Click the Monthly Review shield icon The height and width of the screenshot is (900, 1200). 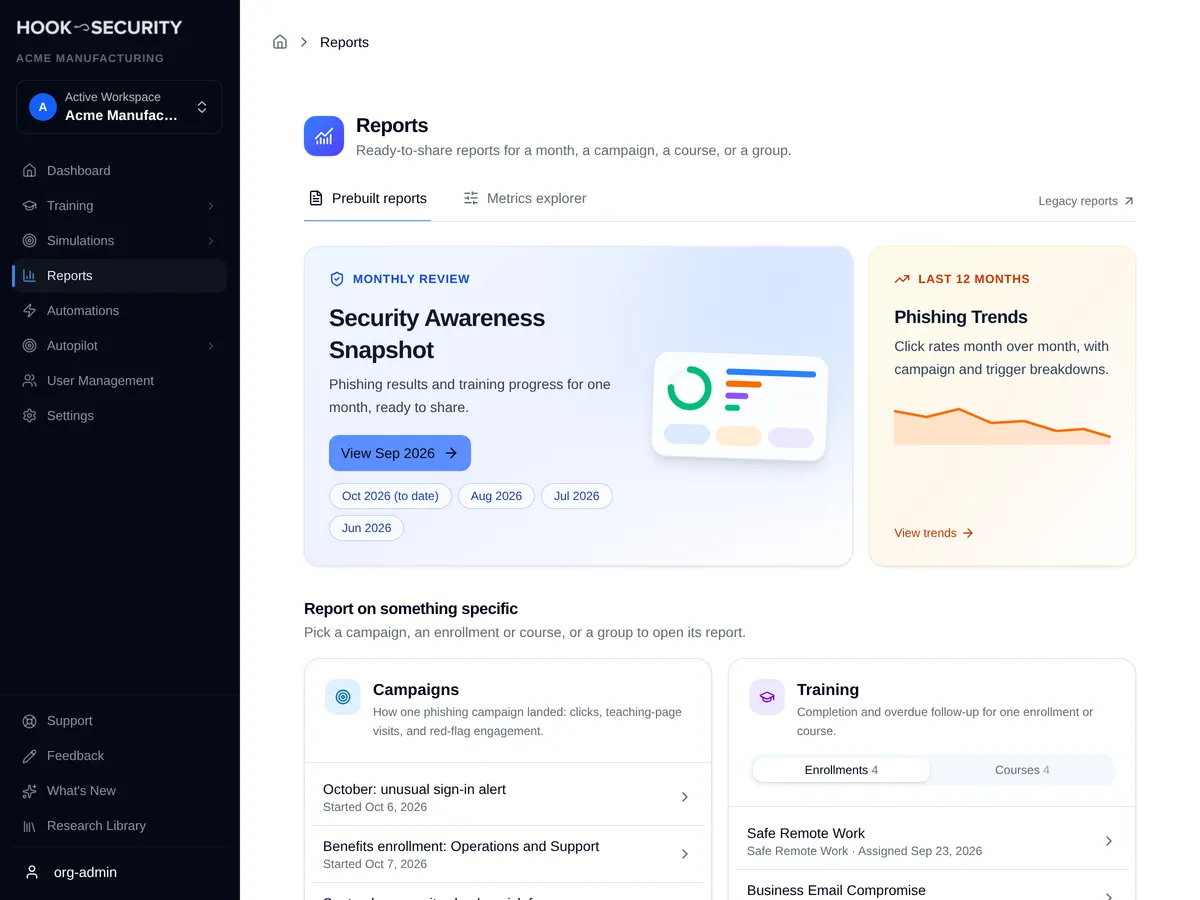(x=337, y=279)
